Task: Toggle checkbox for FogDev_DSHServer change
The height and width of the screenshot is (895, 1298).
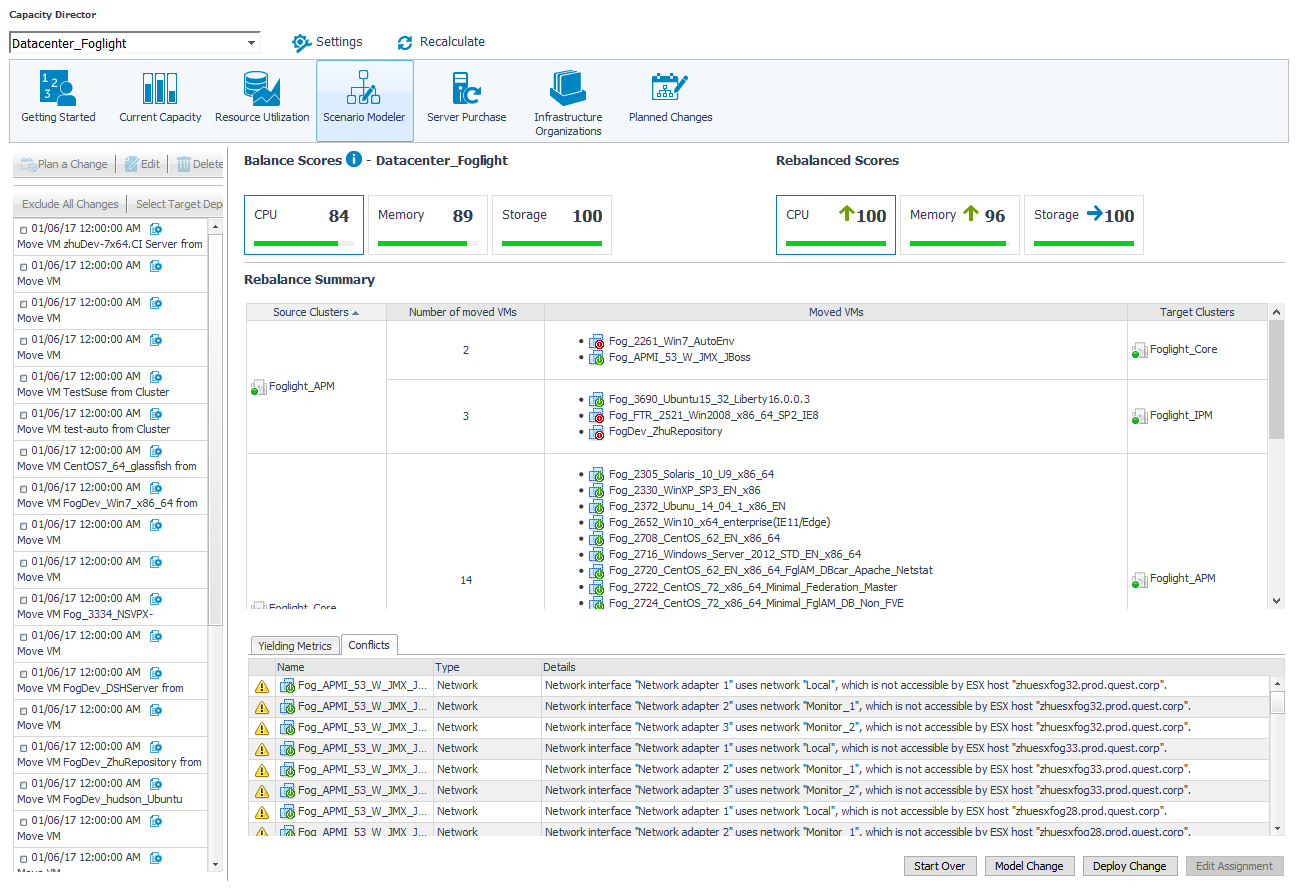Action: pos(24,674)
